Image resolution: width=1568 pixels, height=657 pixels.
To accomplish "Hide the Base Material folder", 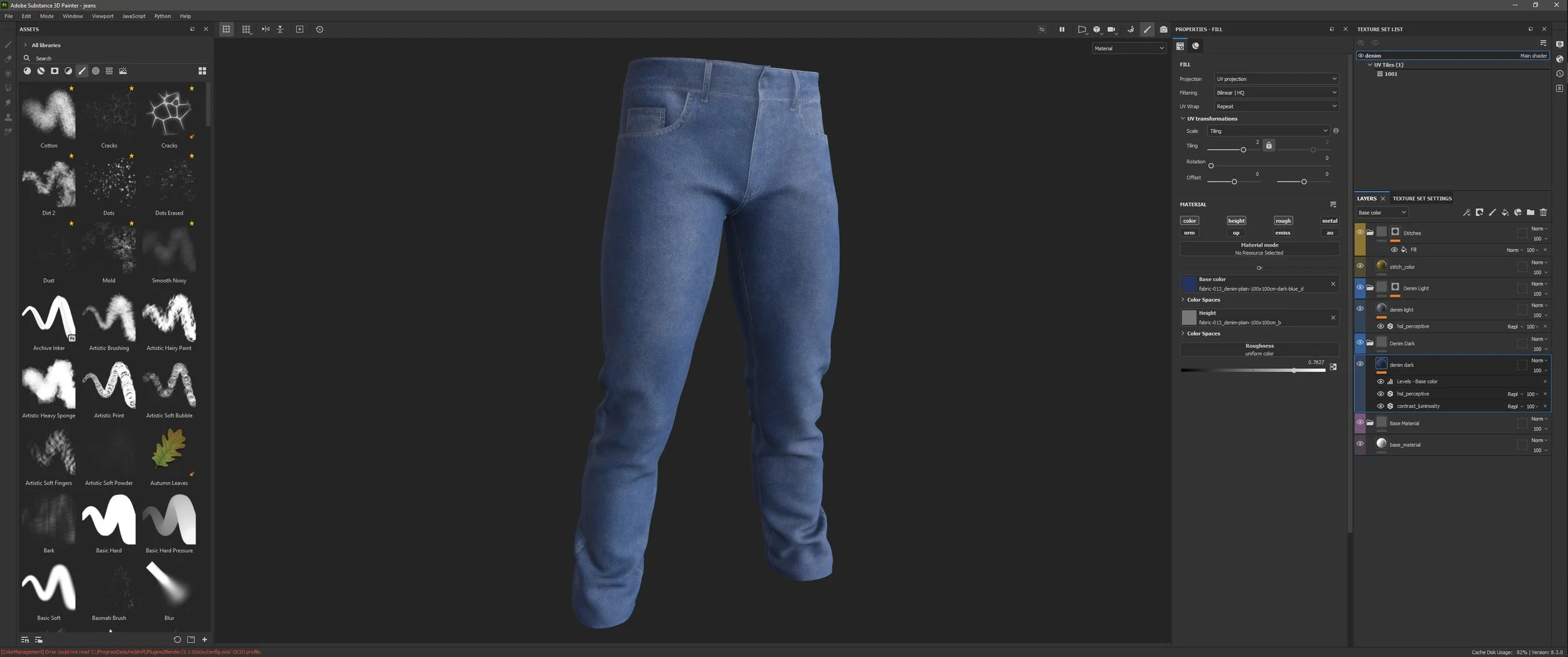I will pyautogui.click(x=1360, y=422).
